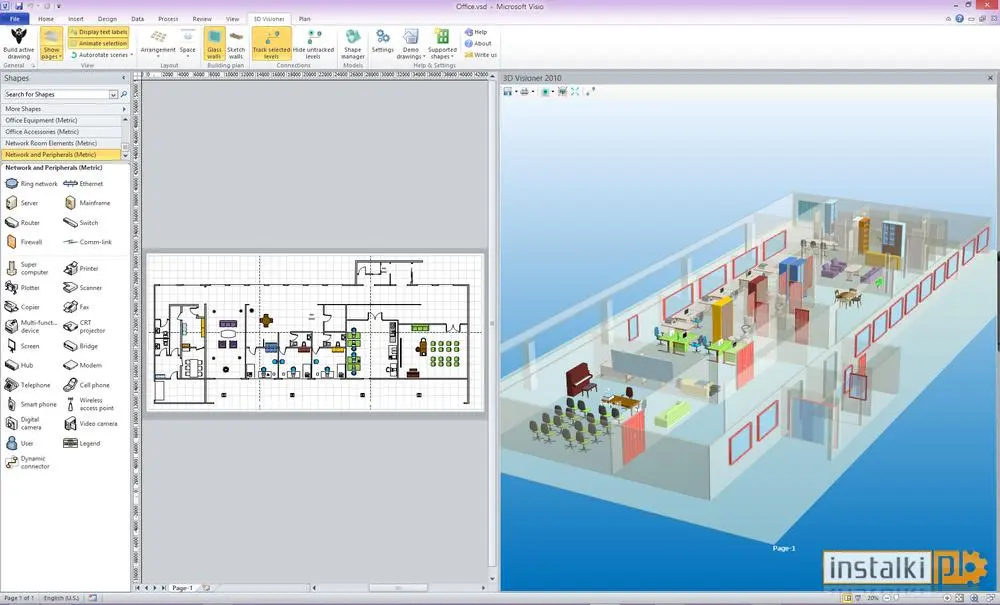Select the Video camera shape
Viewport: 1000px width, 605px height.
click(91, 424)
